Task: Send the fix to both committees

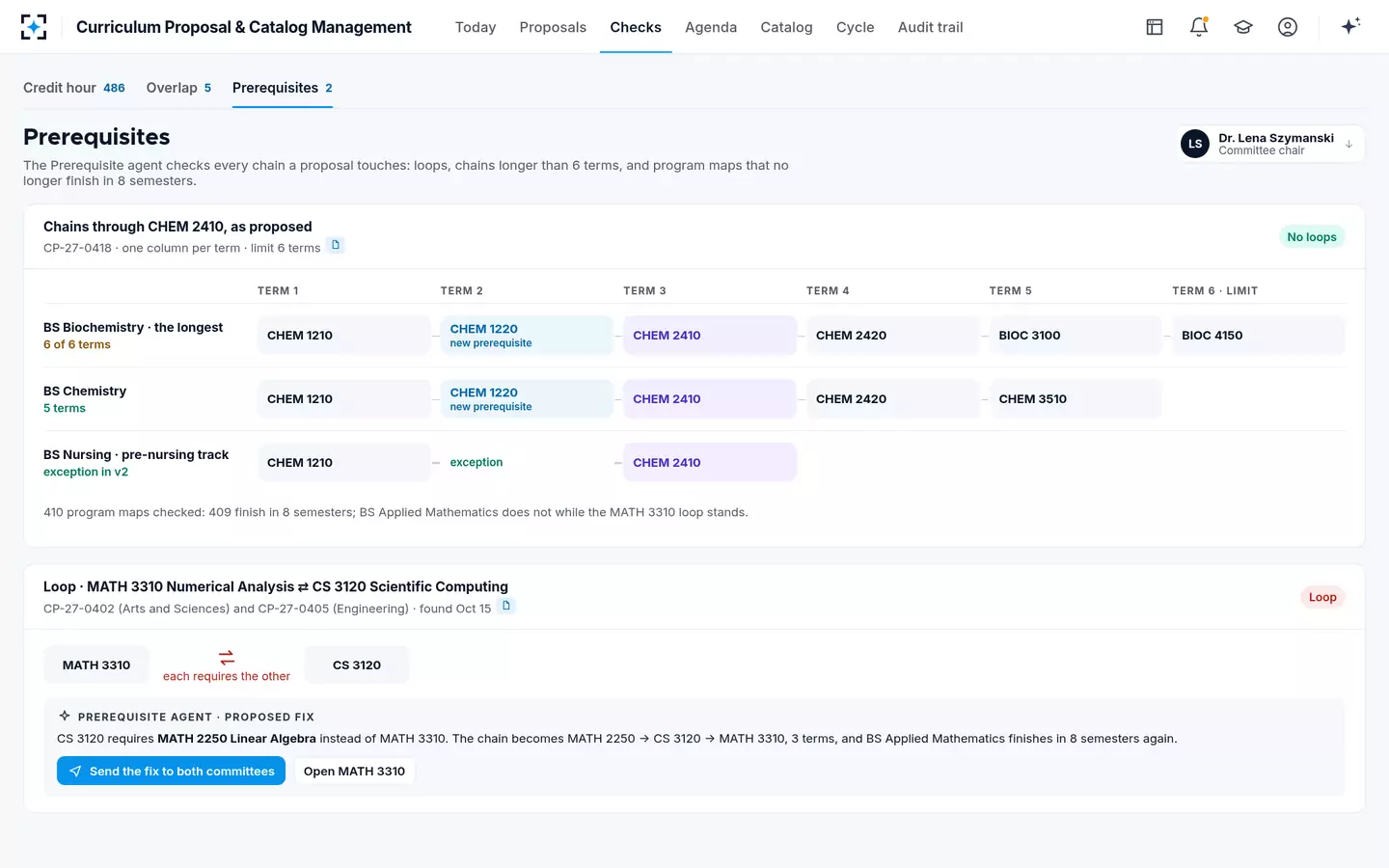Action: coord(171,771)
